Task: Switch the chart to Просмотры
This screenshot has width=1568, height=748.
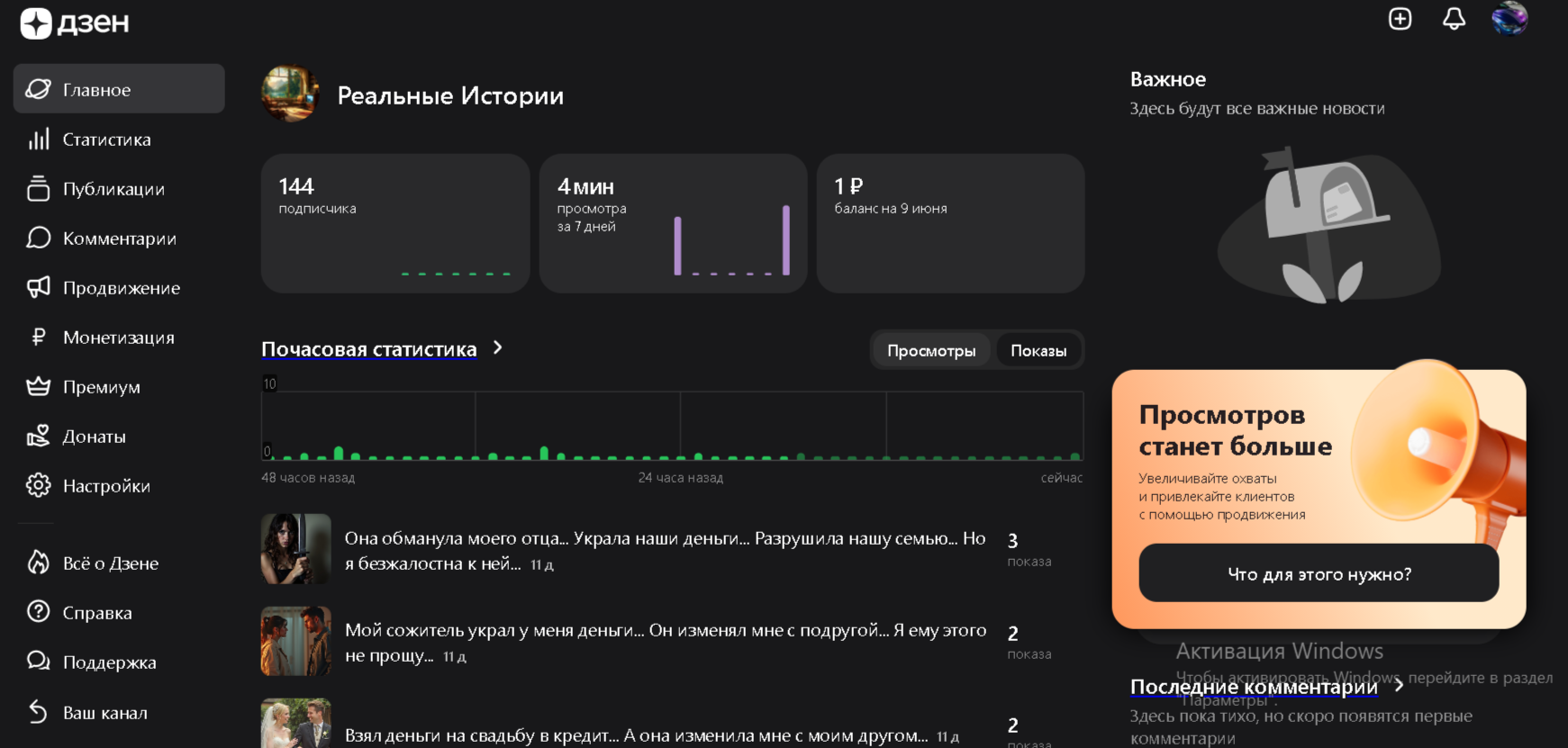Action: coord(930,351)
